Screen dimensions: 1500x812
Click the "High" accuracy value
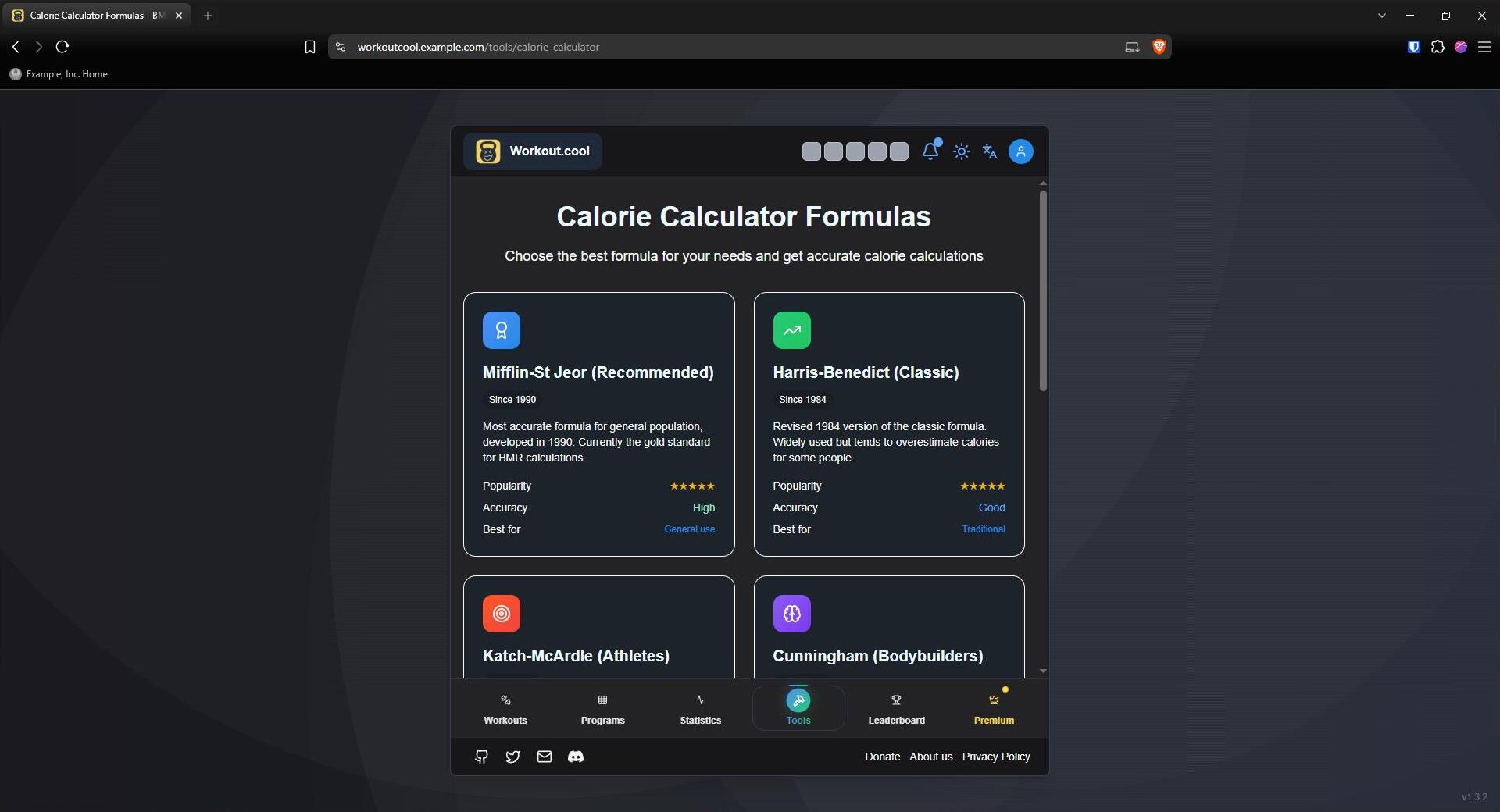click(x=704, y=507)
